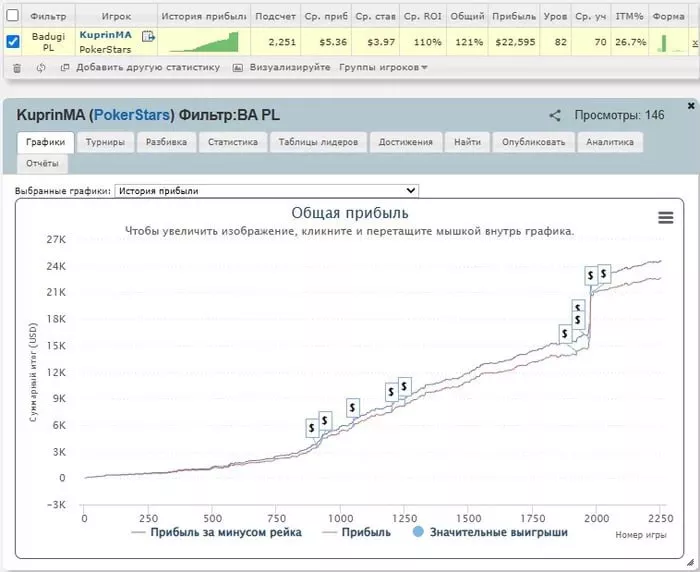The image size is (700, 572).
Task: Open the Разбивка tab
Action: (x=166, y=142)
